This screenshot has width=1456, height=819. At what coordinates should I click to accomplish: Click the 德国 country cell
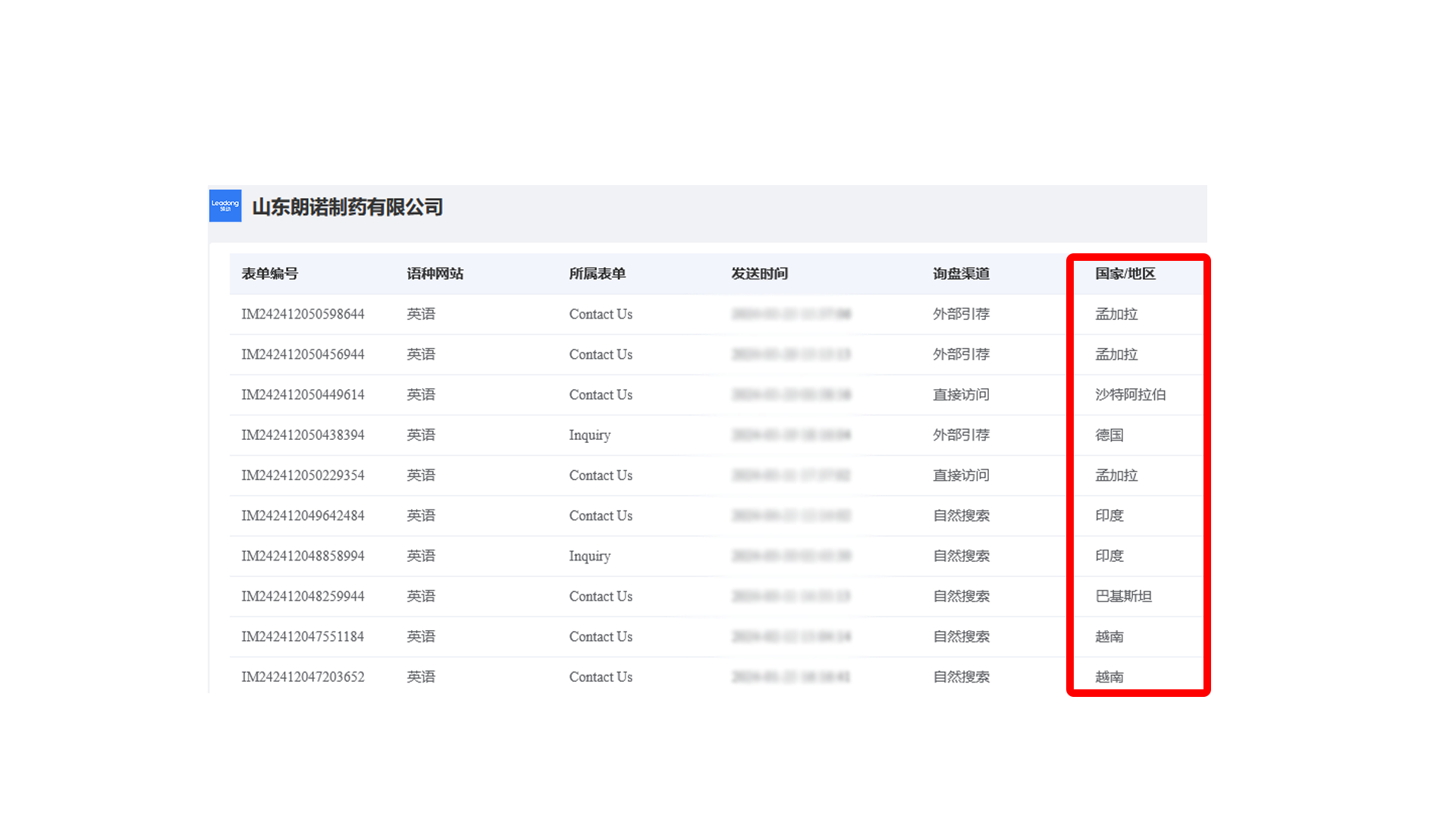(x=1109, y=435)
